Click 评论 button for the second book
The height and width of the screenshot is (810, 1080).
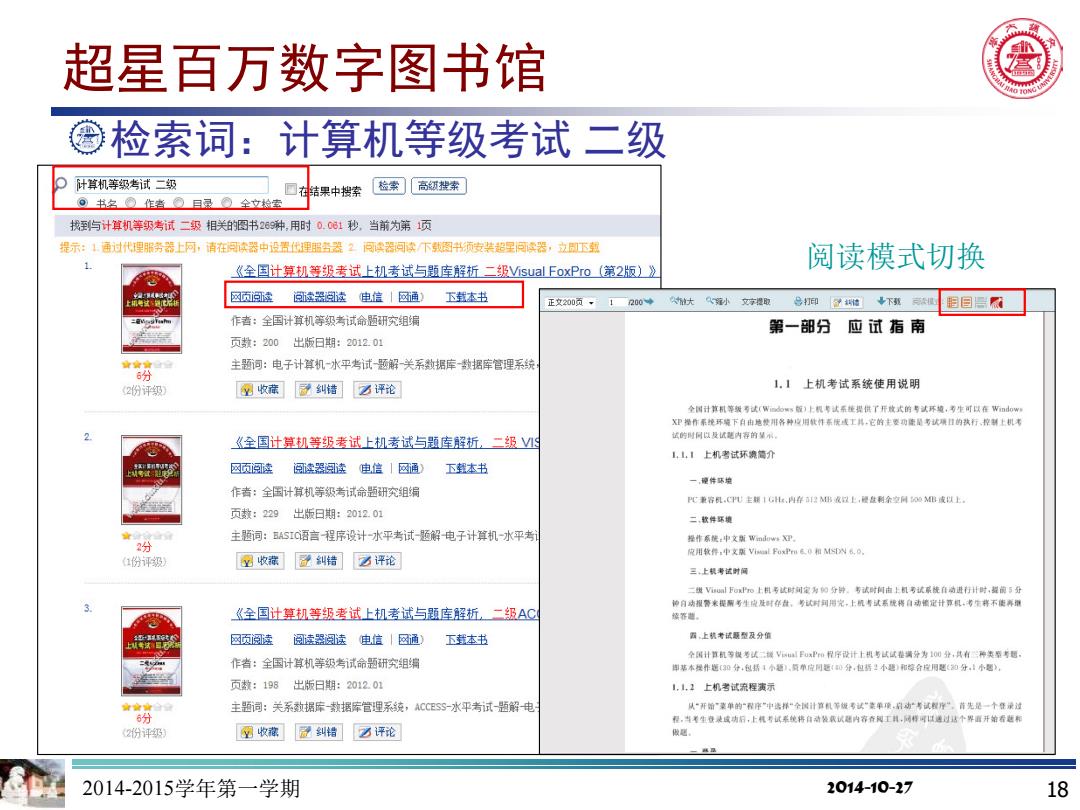377,561
